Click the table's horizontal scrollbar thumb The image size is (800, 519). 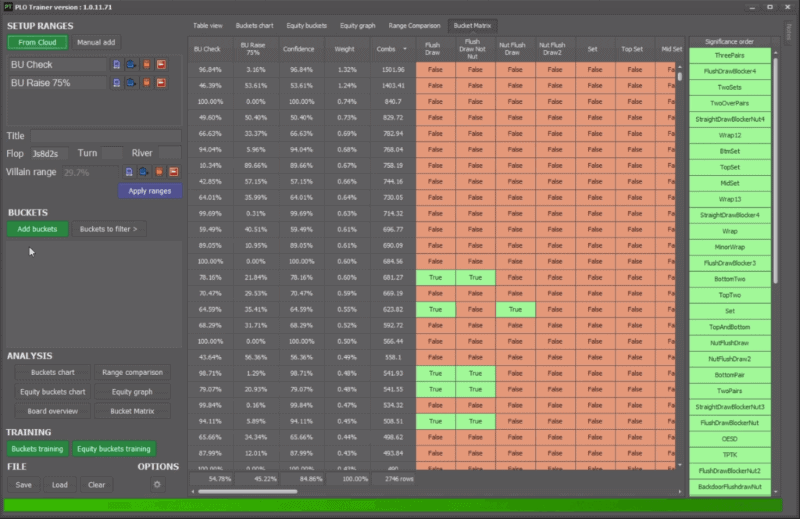248,491
